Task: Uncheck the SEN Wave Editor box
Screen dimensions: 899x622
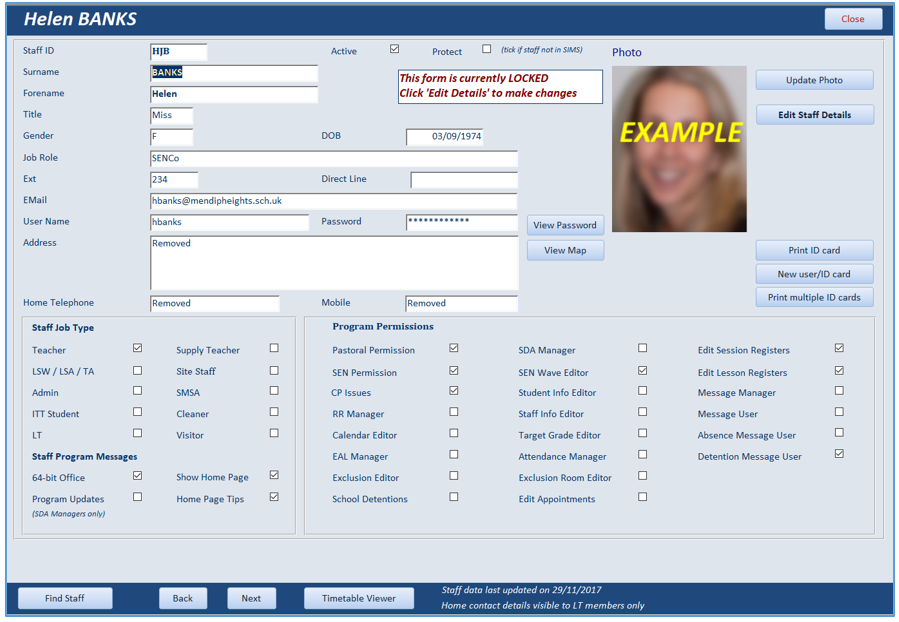Action: pyautogui.click(x=643, y=371)
